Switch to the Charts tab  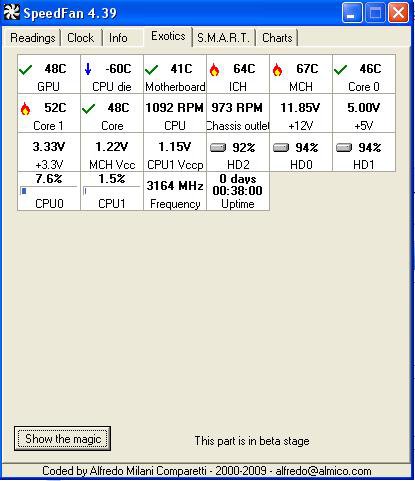277,38
